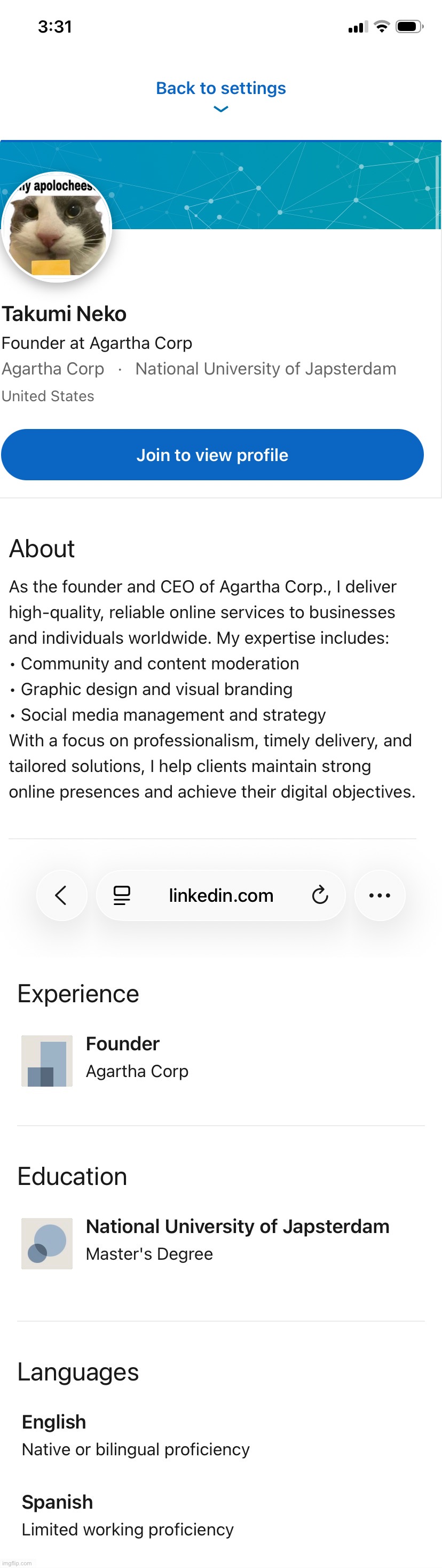Click the Join to view profile button
The height and width of the screenshot is (1568, 442).
point(212,455)
